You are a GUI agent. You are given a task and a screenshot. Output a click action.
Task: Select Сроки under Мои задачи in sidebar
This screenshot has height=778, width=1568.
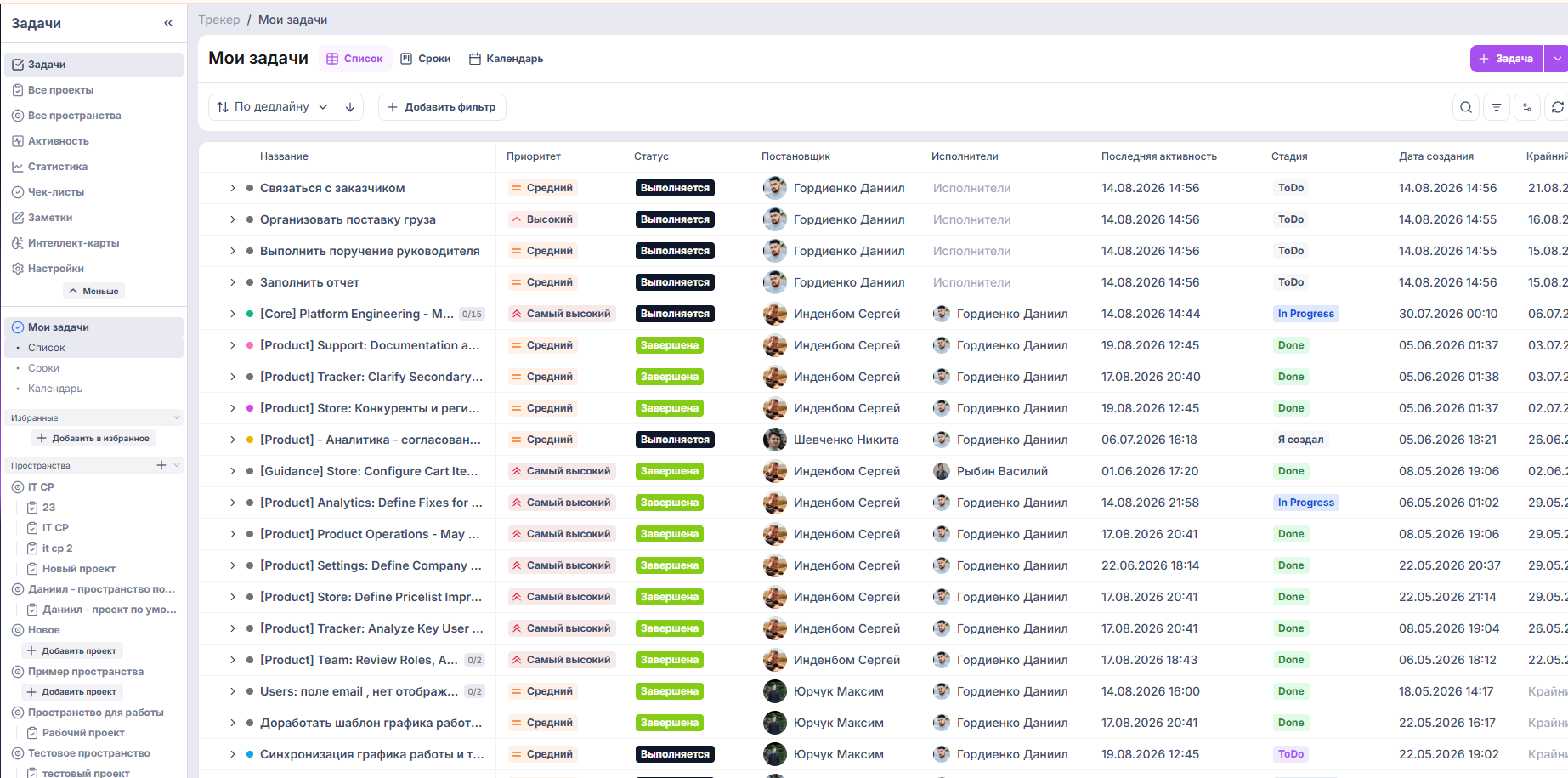click(43, 368)
